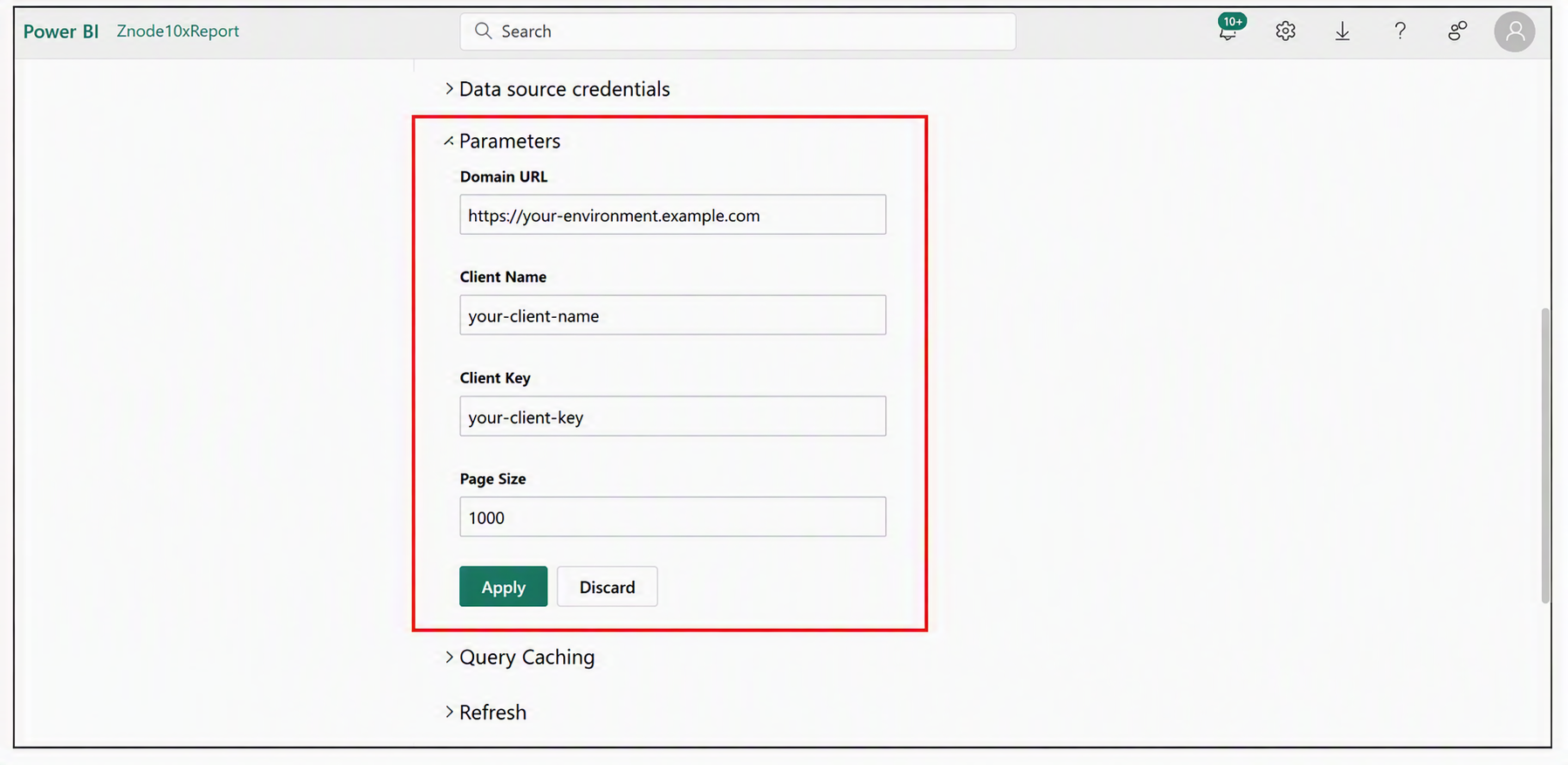
Task: Open the Znode10xReport title link
Action: [x=178, y=31]
